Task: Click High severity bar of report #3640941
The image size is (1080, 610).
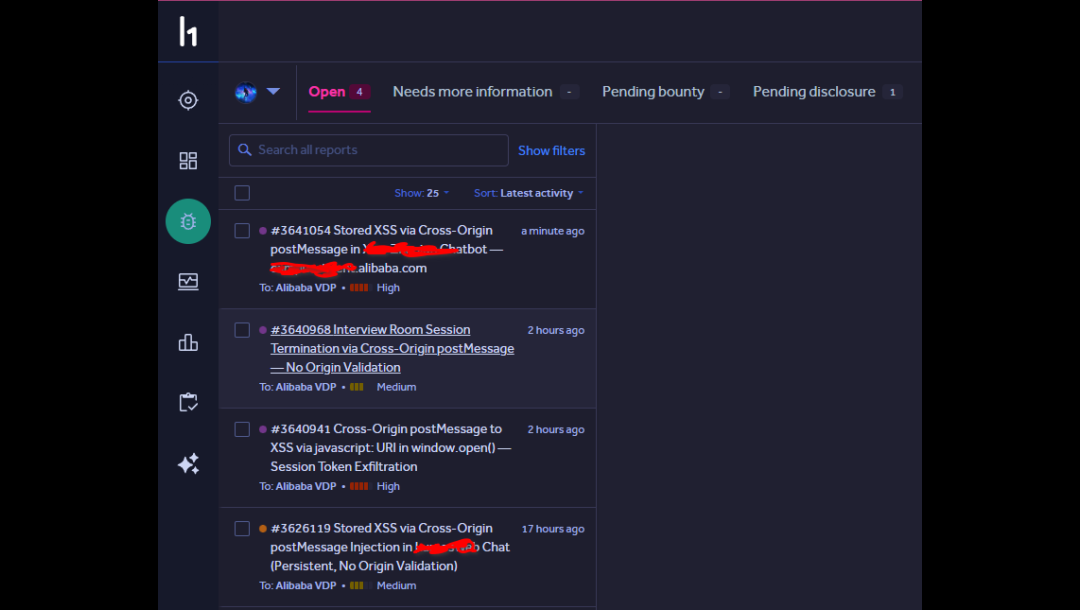Action: pyautogui.click(x=360, y=486)
